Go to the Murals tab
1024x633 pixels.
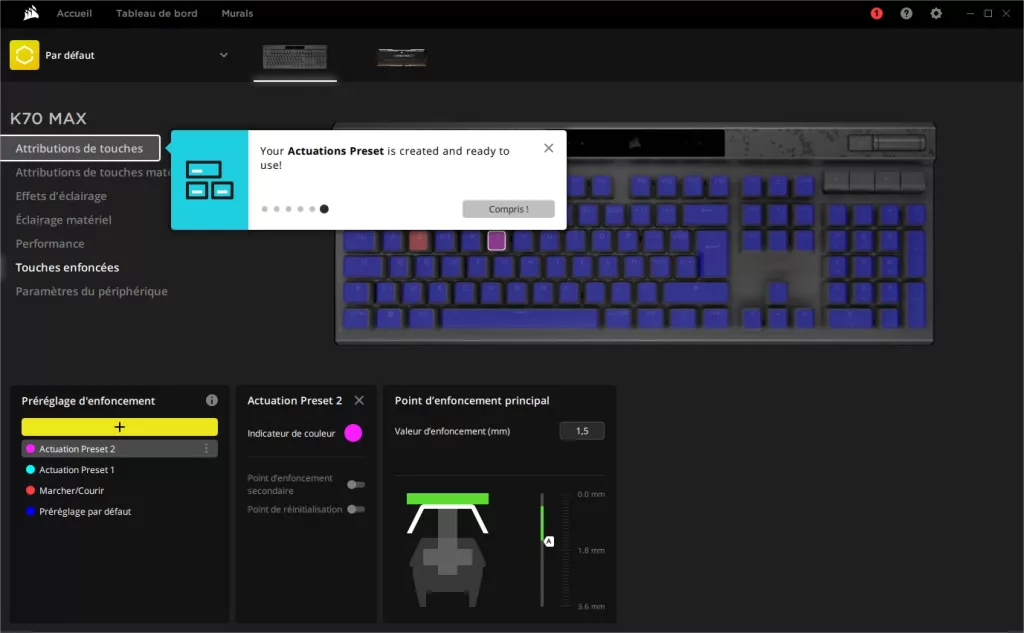[237, 13]
